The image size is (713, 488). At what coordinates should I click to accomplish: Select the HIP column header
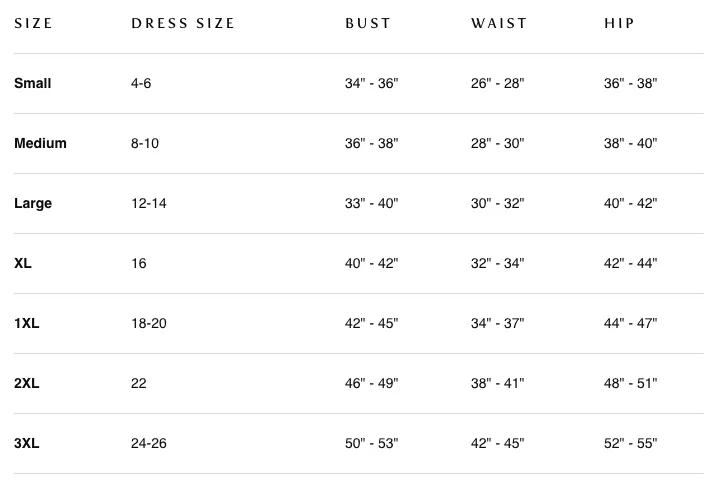(x=620, y=23)
